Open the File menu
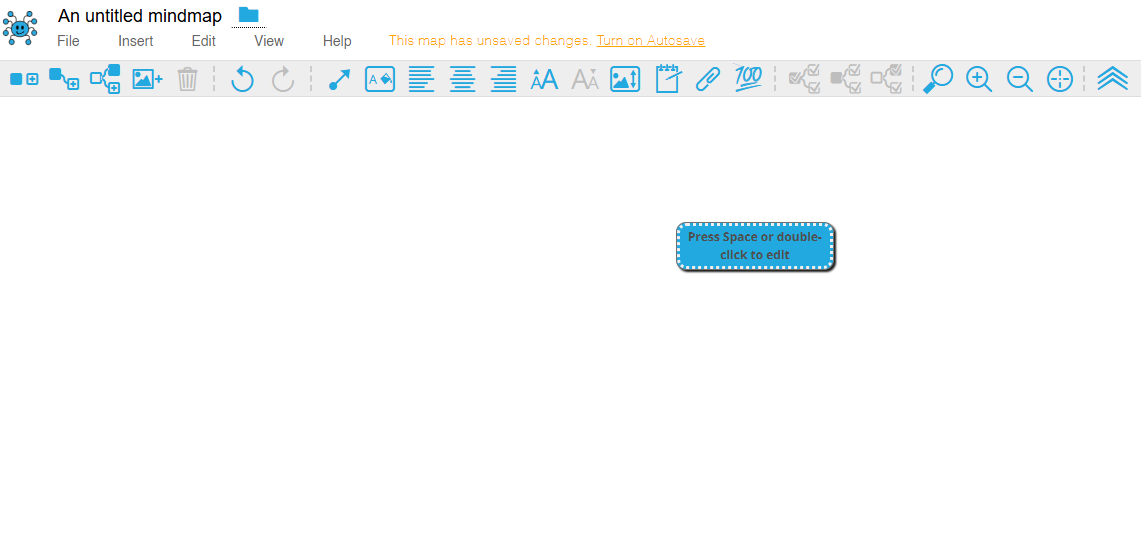The image size is (1141, 544). click(68, 41)
